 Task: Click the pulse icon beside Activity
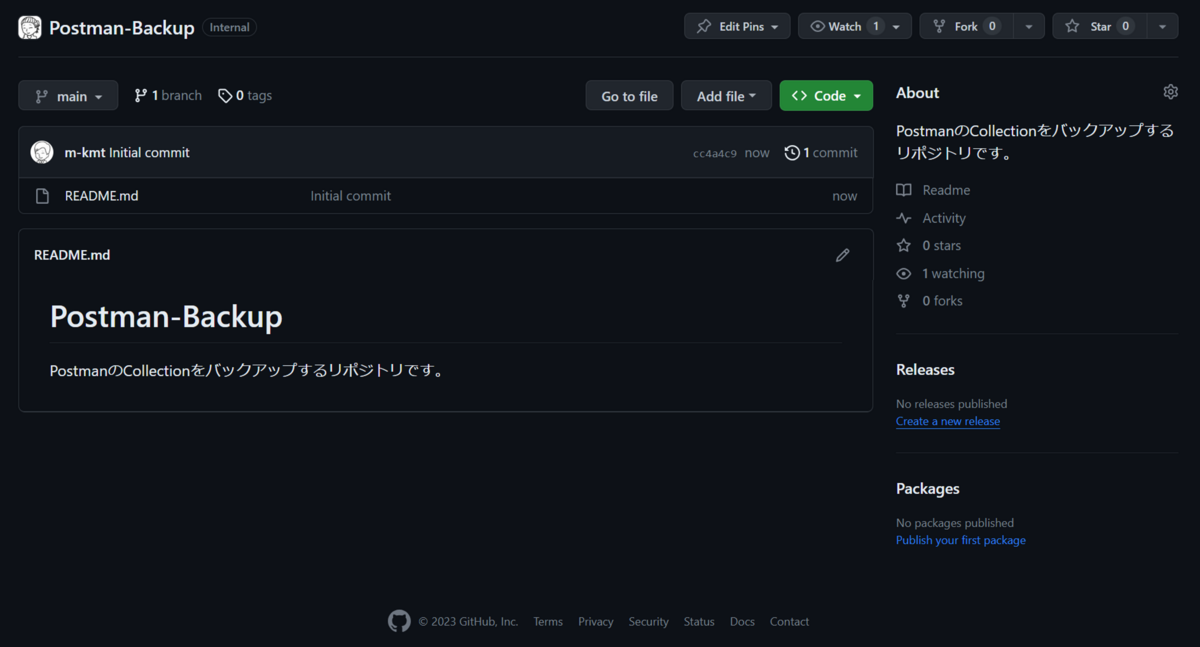904,218
